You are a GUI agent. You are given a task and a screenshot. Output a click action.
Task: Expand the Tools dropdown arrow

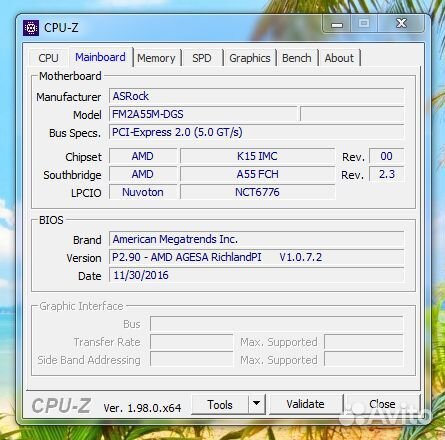pos(256,404)
